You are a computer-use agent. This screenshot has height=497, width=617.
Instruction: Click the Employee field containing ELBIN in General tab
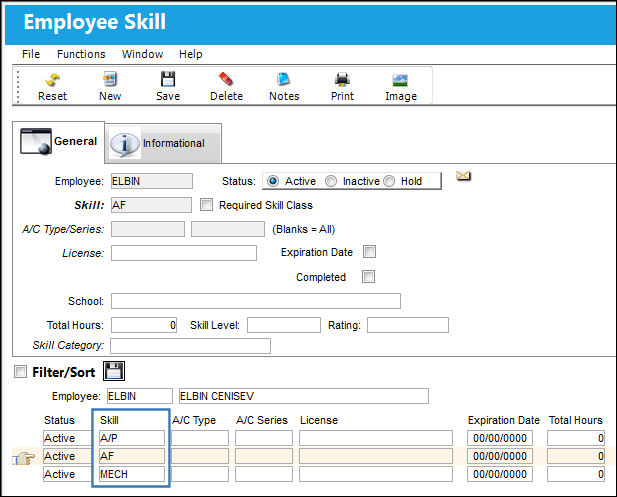point(152,181)
